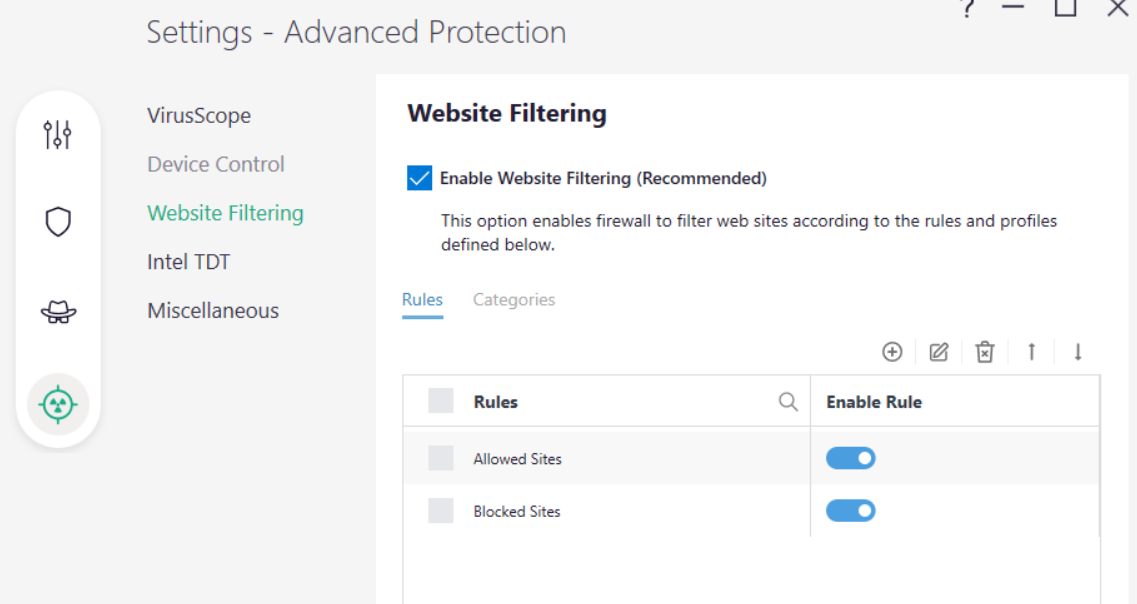This screenshot has width=1137, height=604.
Task: Move the selected rule up
Action: pyautogui.click(x=1030, y=352)
